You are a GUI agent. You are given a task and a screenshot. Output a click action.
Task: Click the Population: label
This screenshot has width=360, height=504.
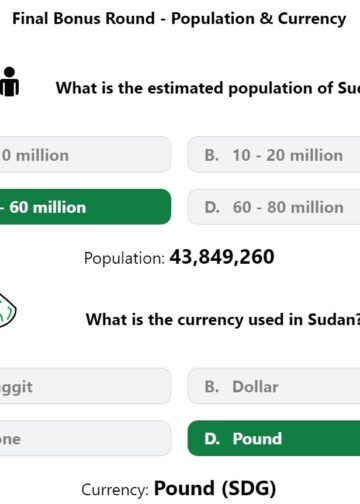click(124, 258)
